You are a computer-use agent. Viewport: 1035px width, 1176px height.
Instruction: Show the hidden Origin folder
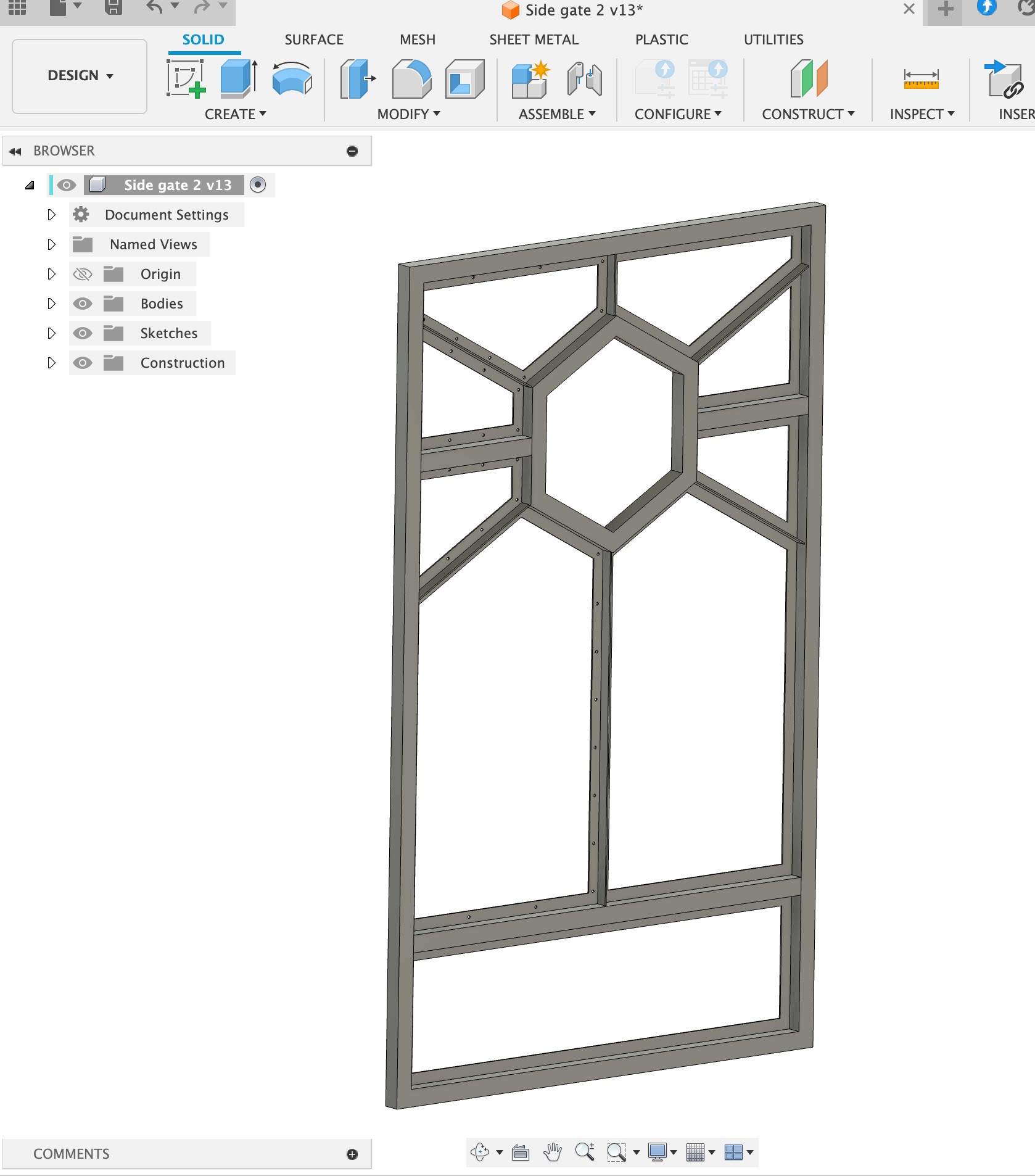[x=83, y=274]
